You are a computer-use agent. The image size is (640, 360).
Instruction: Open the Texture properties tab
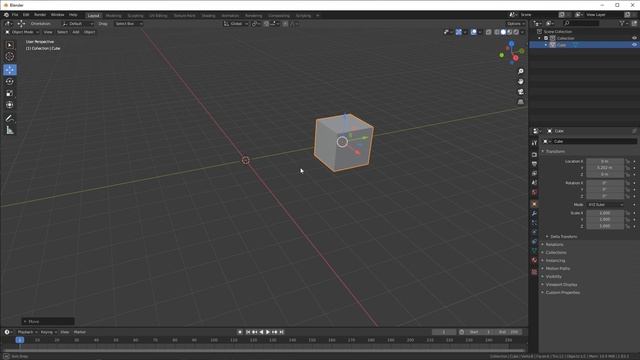pyautogui.click(x=534, y=272)
